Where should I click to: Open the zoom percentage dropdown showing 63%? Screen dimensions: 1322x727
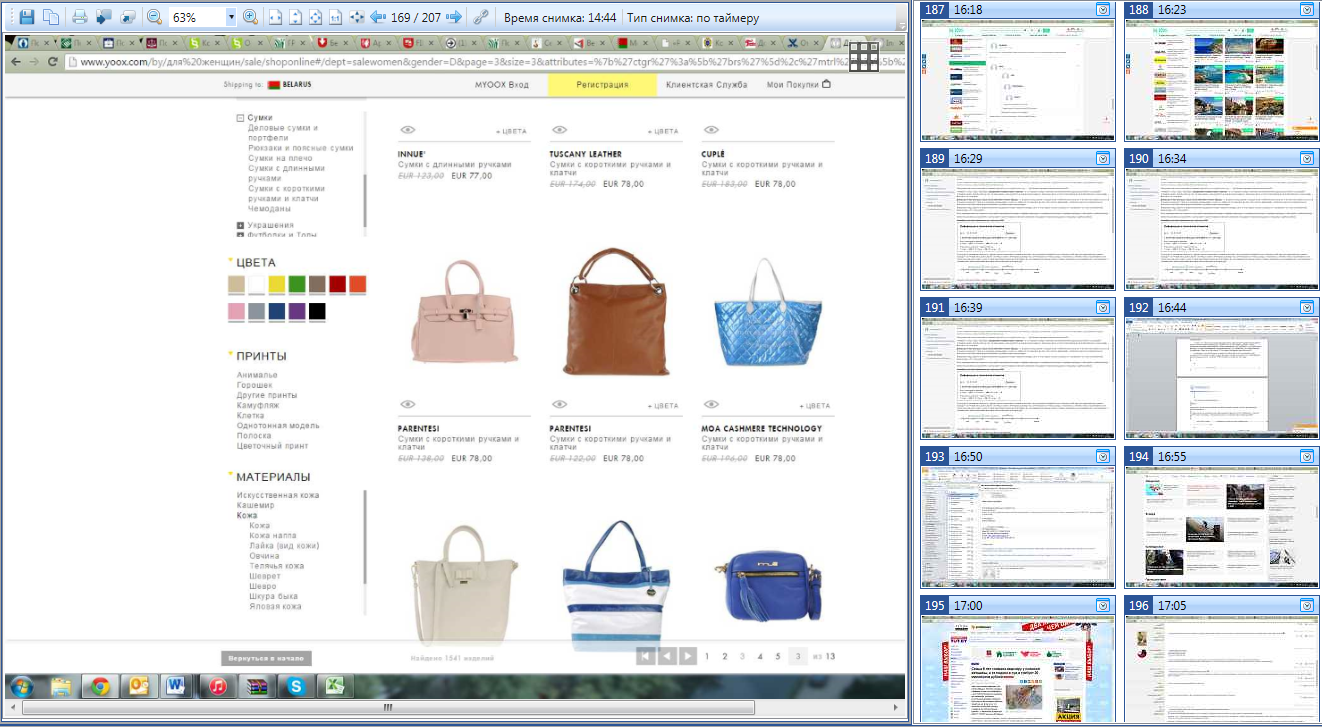click(x=231, y=17)
